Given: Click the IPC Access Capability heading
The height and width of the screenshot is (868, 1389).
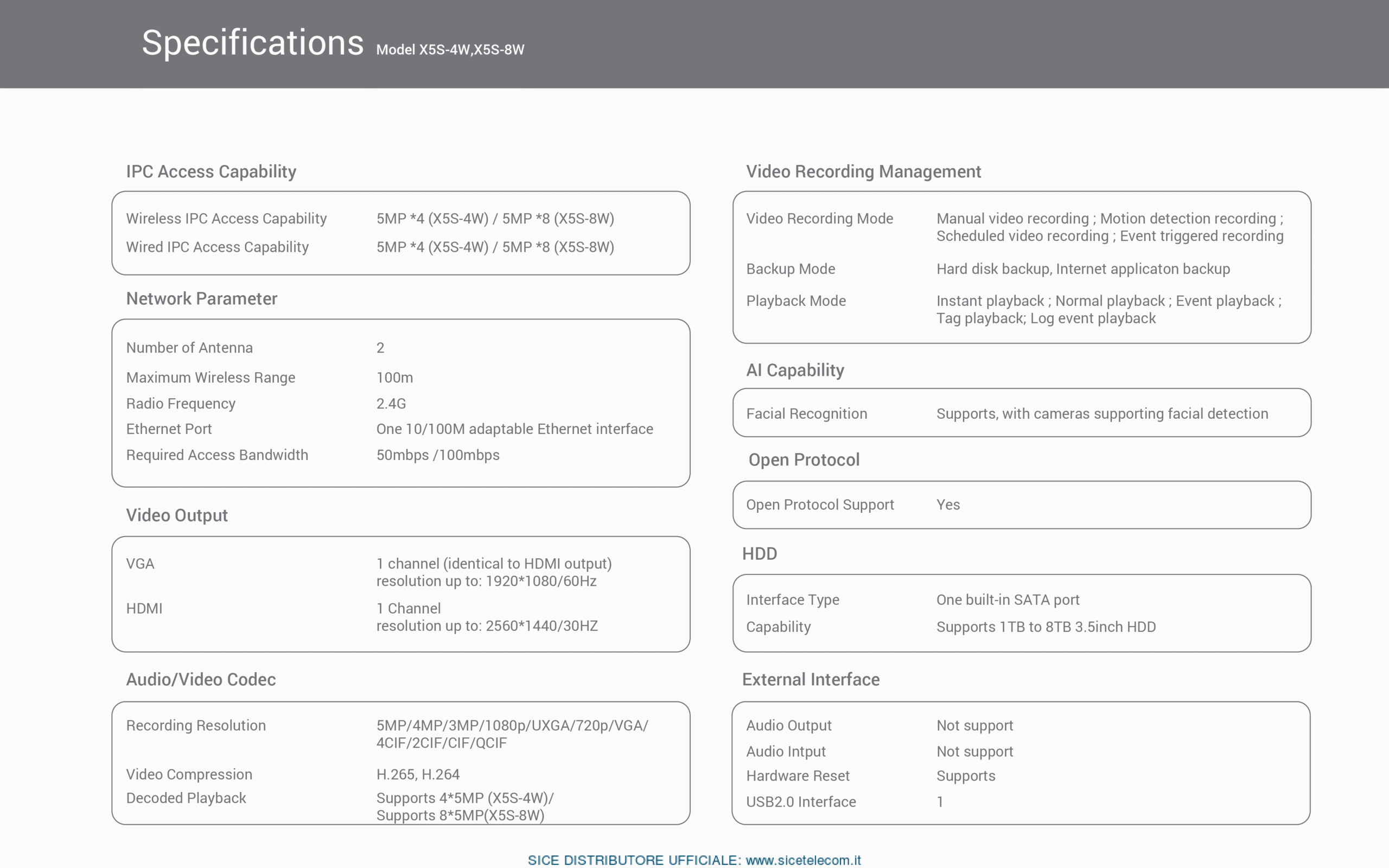Looking at the screenshot, I should [x=211, y=171].
